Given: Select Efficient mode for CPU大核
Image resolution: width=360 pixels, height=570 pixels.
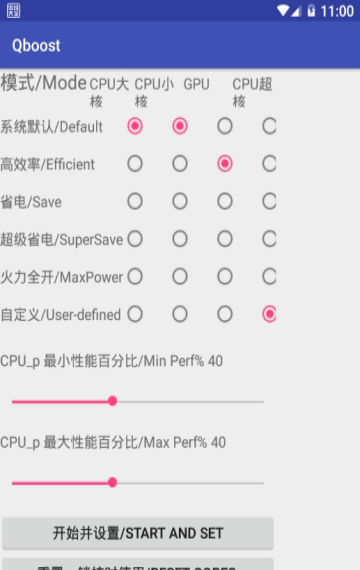Looking at the screenshot, I should tap(135, 164).
